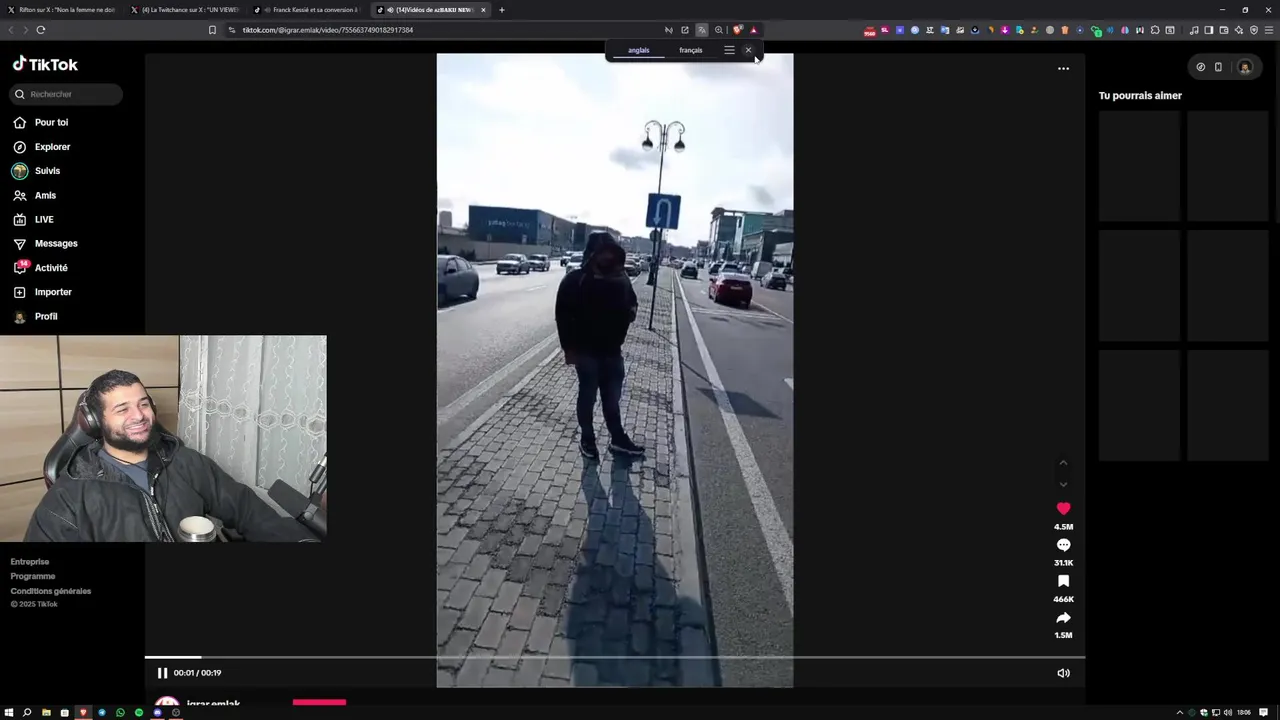The image size is (1280, 720).
Task: Click the coin icon in TikTok header
Action: (1201, 67)
